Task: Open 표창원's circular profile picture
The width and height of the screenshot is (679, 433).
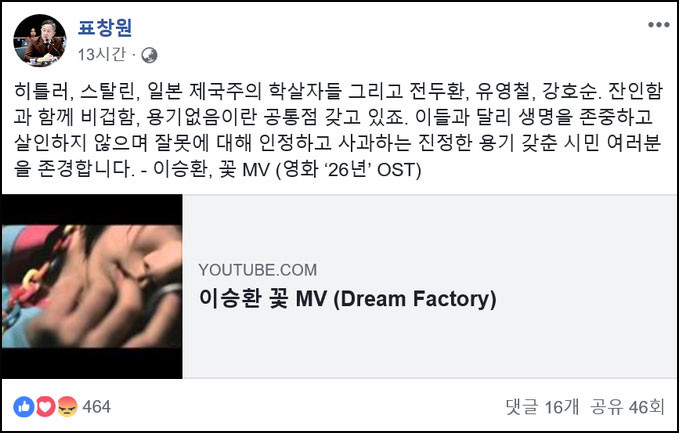Action: tap(40, 41)
